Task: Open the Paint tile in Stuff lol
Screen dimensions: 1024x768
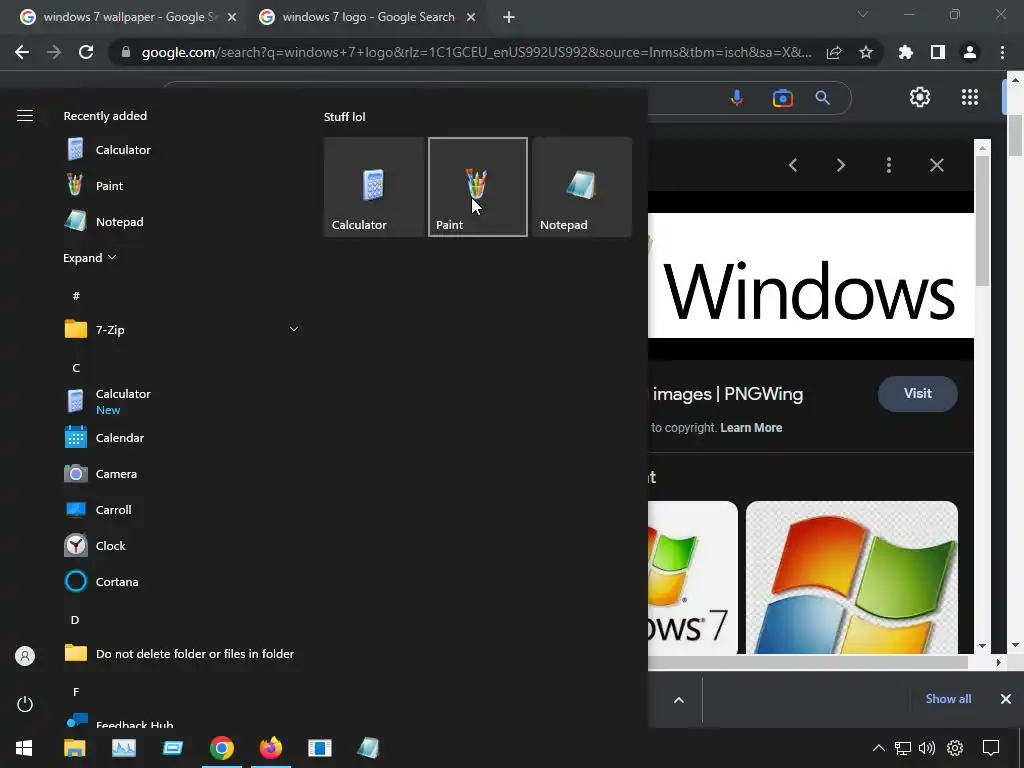Action: coord(477,187)
